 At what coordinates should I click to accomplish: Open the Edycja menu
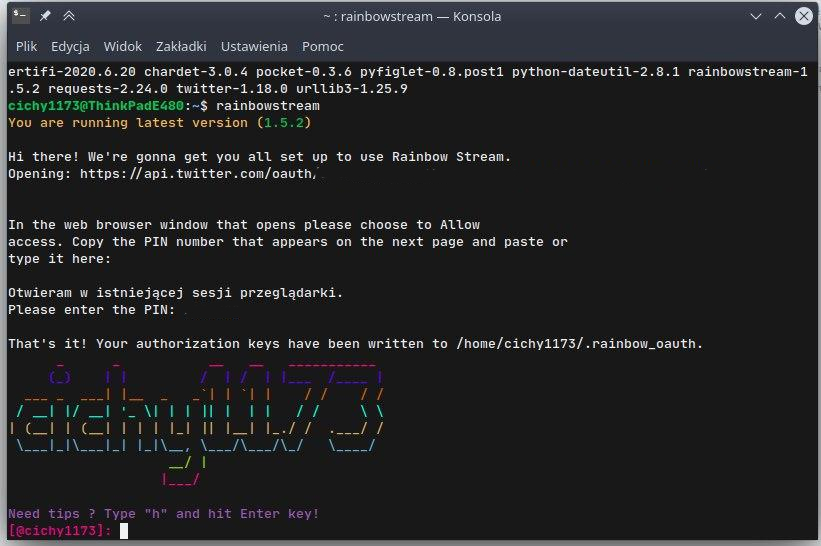tap(70, 46)
